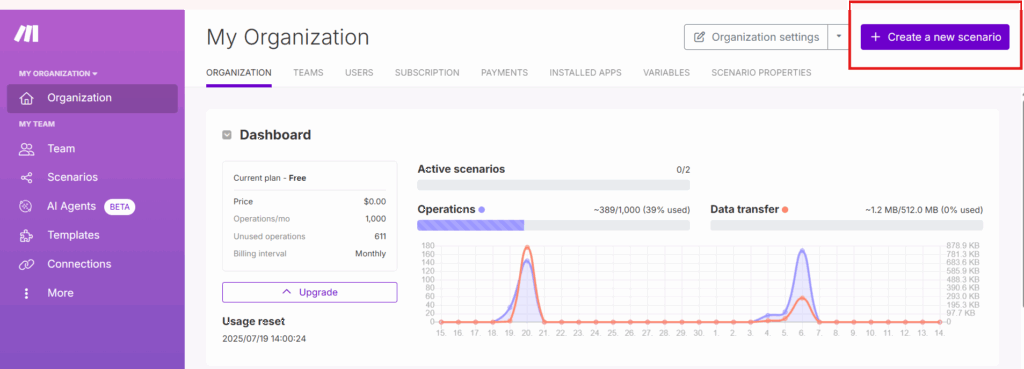
Task: Click the MY TEAM sidebar heading
Action: click(37, 123)
